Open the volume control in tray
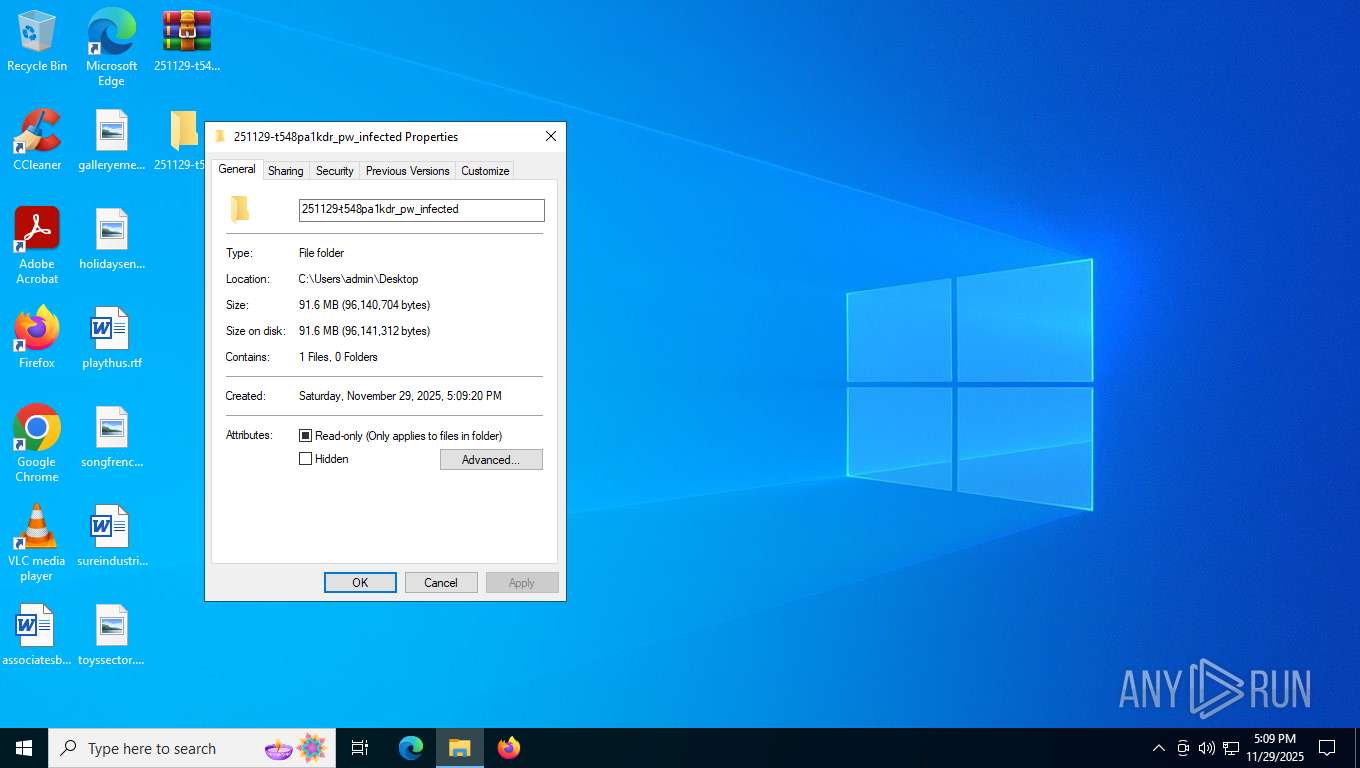Viewport: 1360px width, 768px height. tap(1207, 748)
